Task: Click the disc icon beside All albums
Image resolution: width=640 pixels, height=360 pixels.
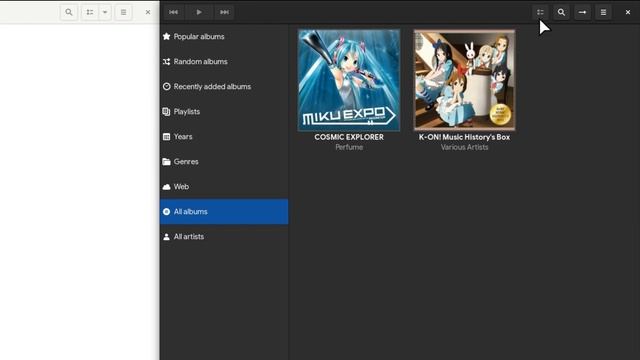Action: [x=167, y=211]
